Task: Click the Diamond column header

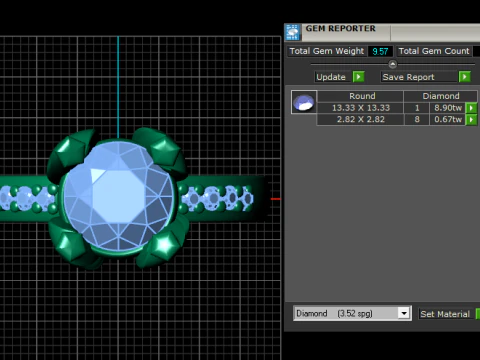Action: pyautogui.click(x=441, y=96)
